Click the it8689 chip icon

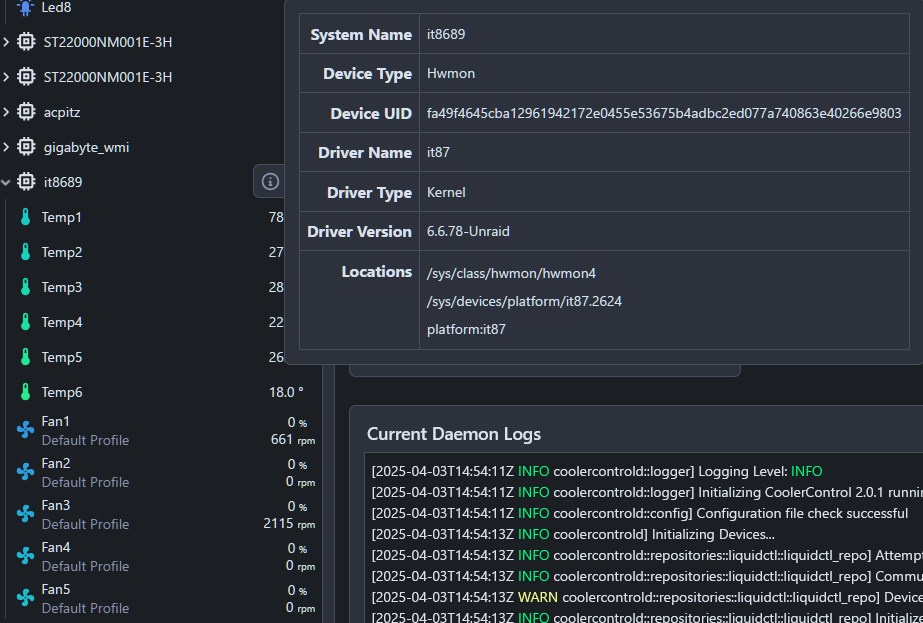click(x=25, y=182)
